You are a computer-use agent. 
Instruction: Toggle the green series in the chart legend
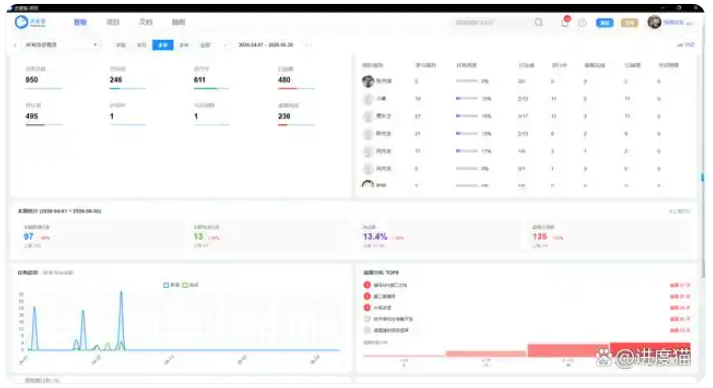tap(190, 285)
